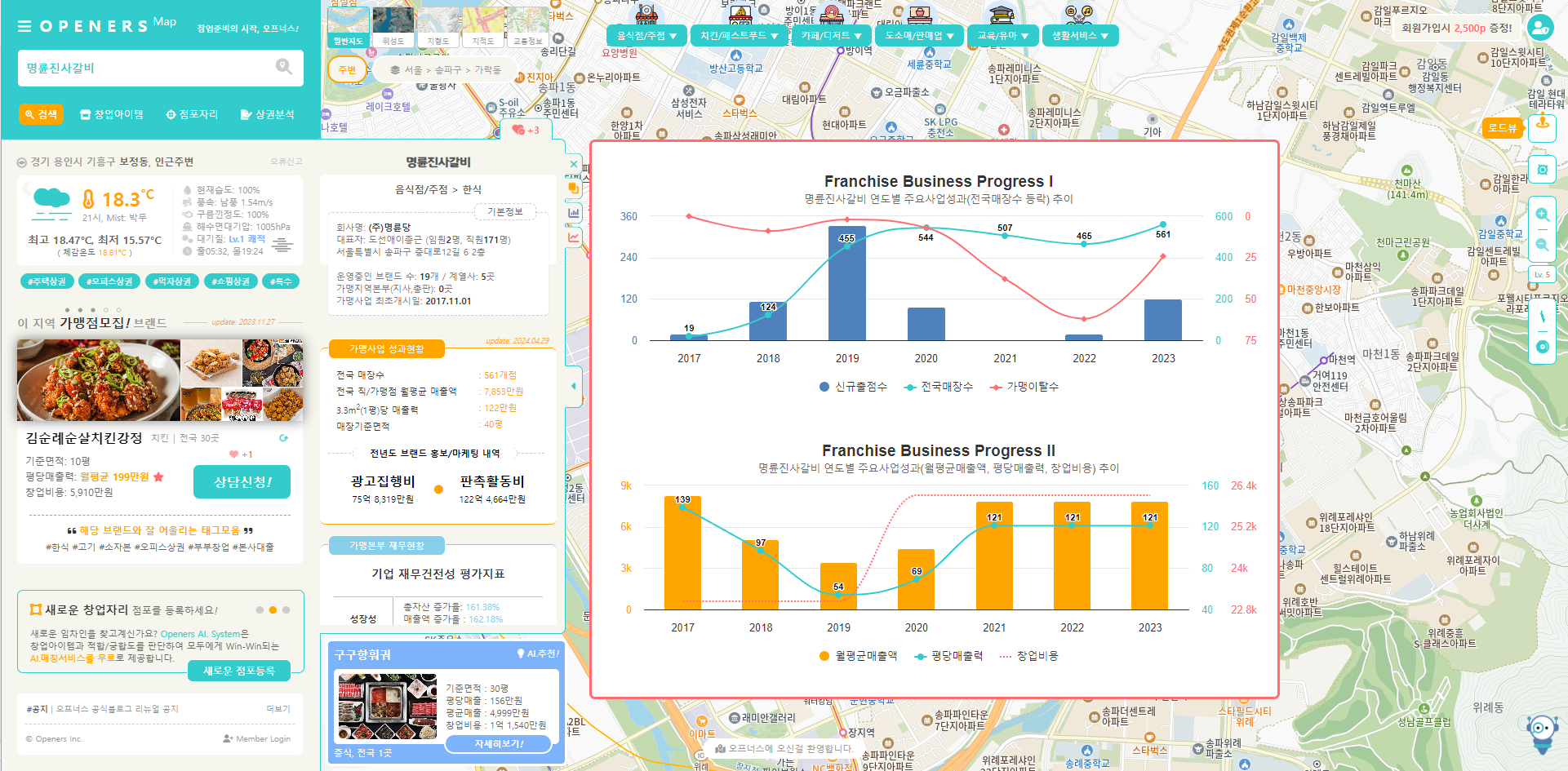The image size is (1568, 771).
Task: Click the shop icon above 도소매/판매업
Action: [x=920, y=12]
